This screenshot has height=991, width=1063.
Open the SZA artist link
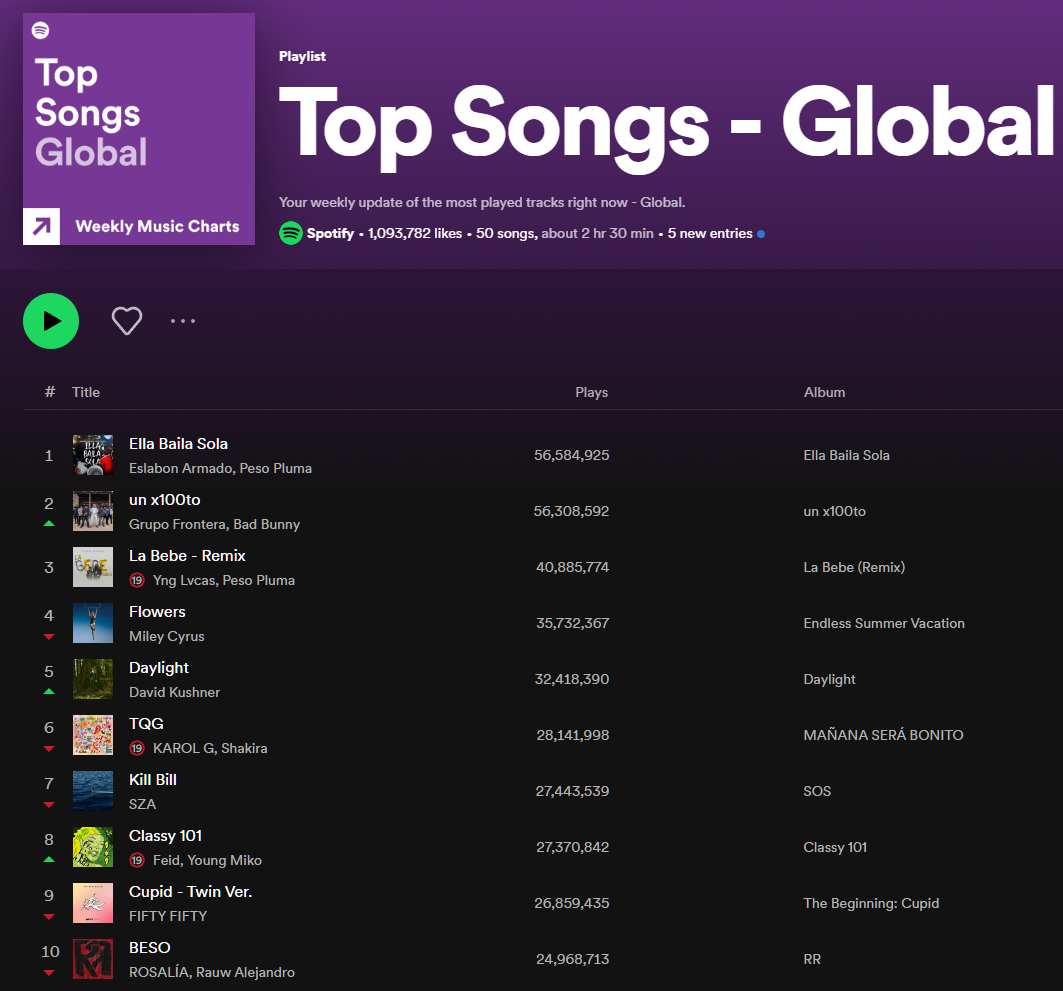pos(142,804)
